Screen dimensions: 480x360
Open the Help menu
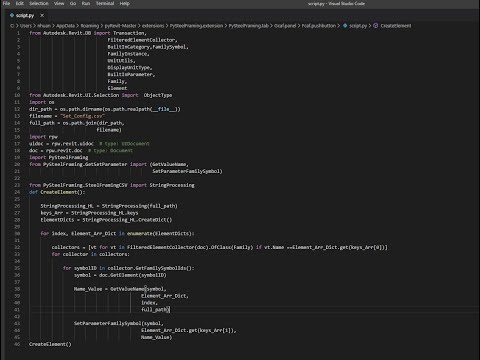(x=125, y=3)
